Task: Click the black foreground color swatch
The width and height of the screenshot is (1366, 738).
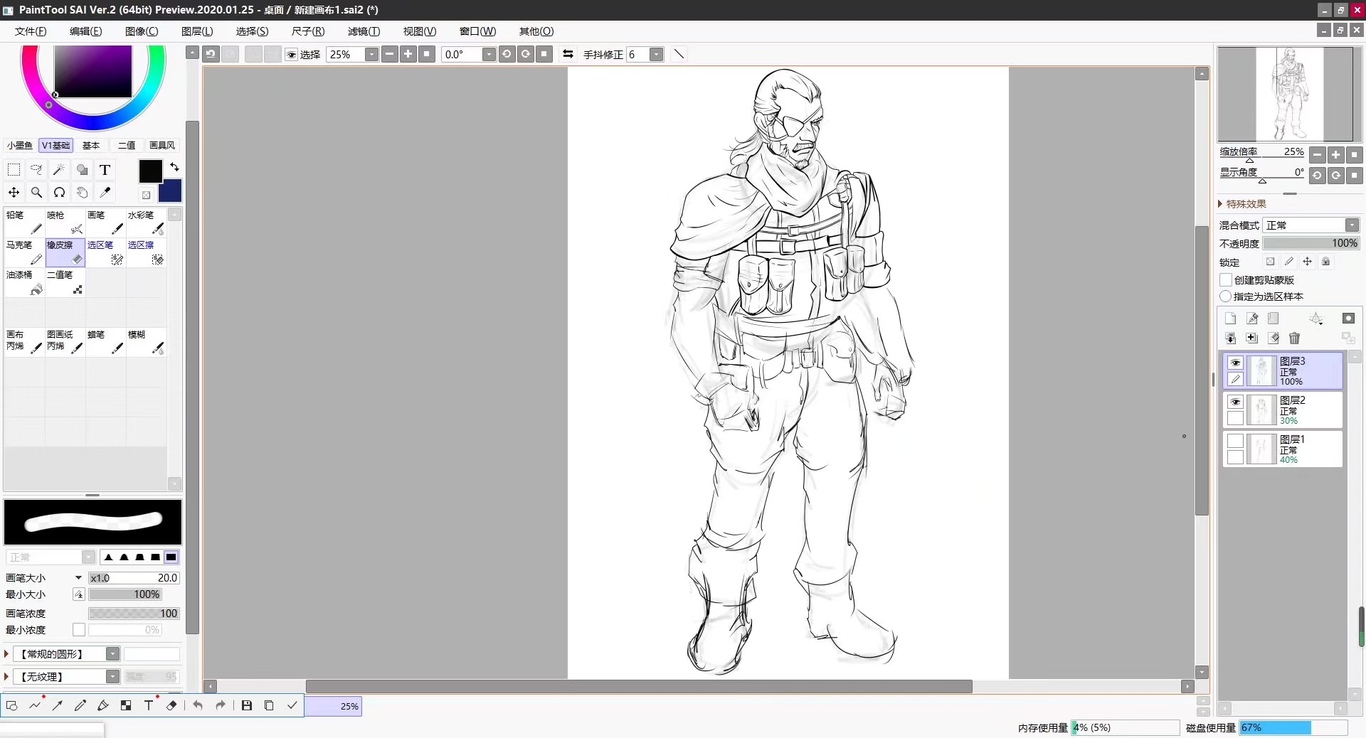Action: pos(150,171)
